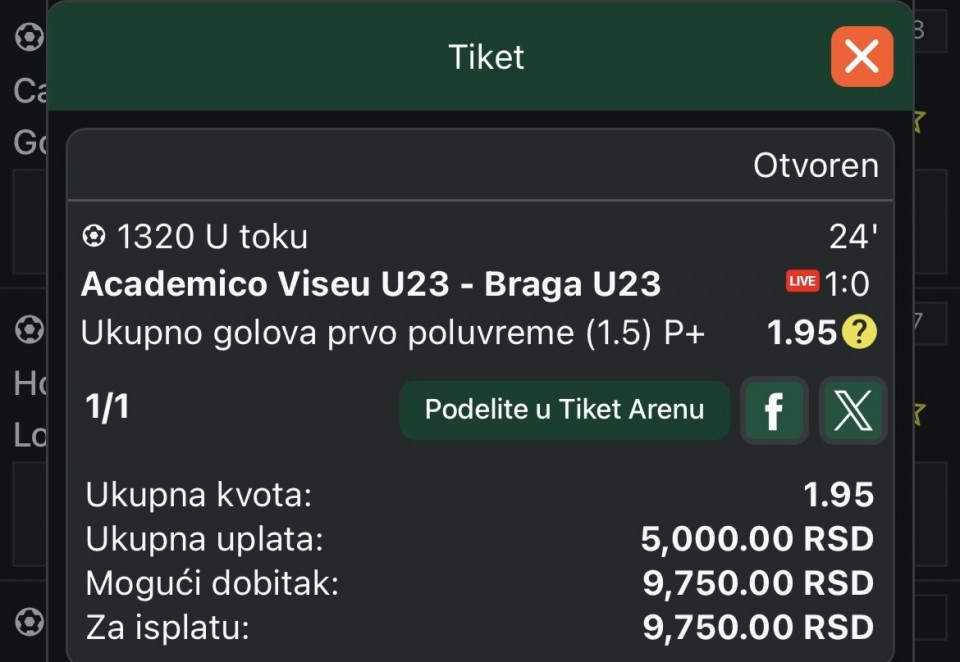Click the 24' match minute indicator
Screen dimensions: 960x662
click(853, 237)
